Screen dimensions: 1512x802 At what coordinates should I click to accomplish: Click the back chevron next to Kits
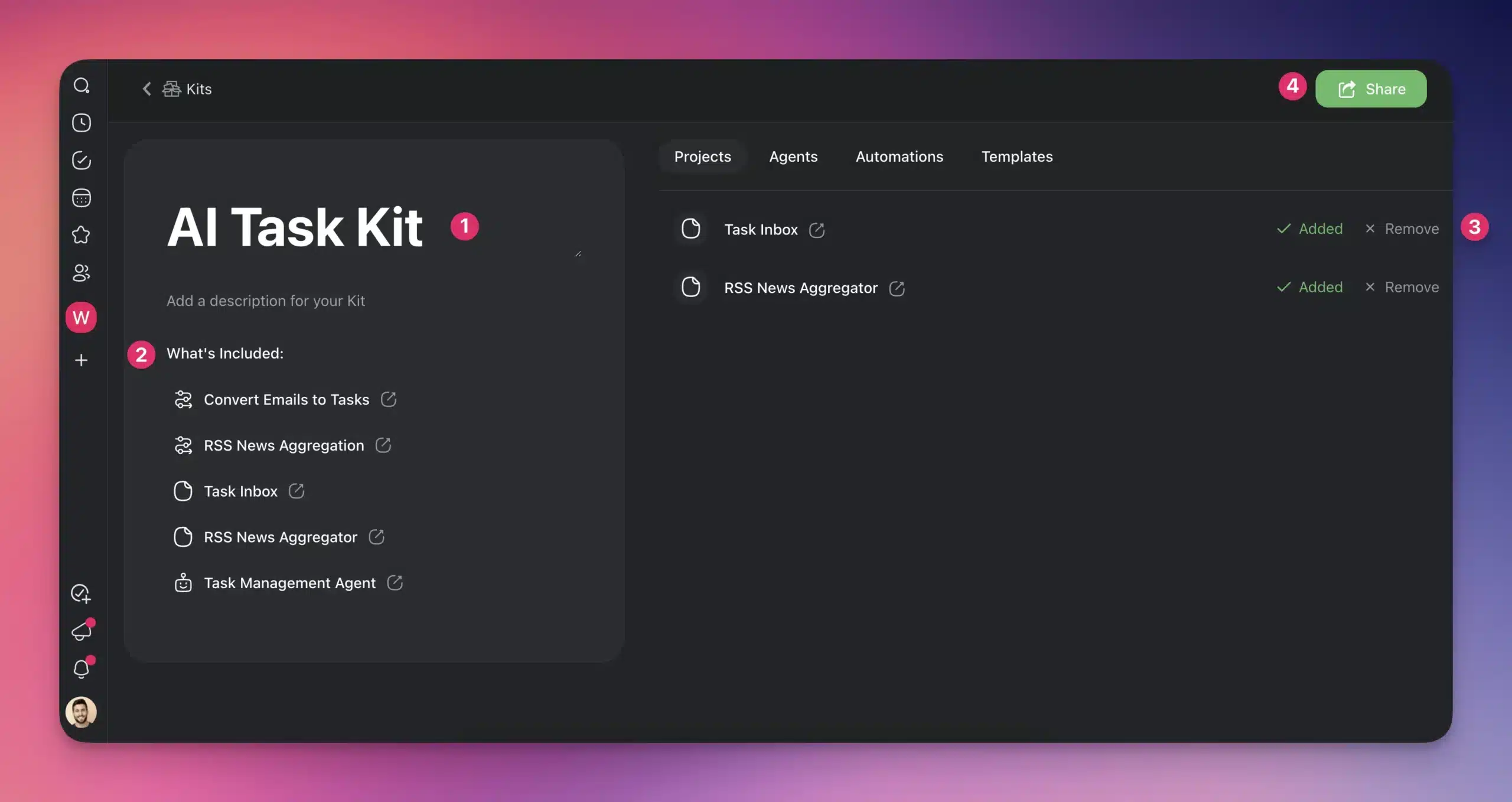[x=147, y=88]
